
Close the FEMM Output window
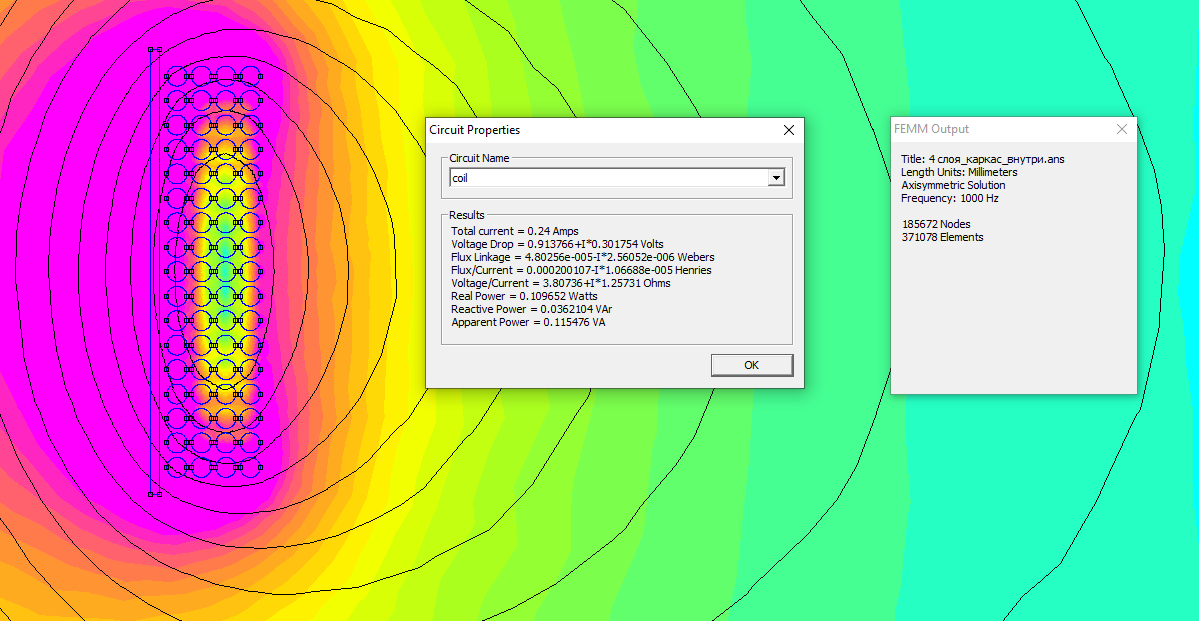click(1122, 129)
